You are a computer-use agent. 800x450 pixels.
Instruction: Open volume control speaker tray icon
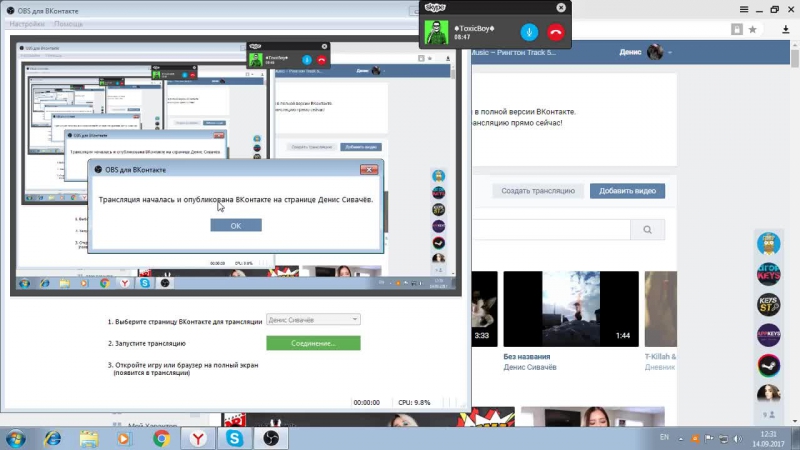pyautogui.click(x=738, y=439)
